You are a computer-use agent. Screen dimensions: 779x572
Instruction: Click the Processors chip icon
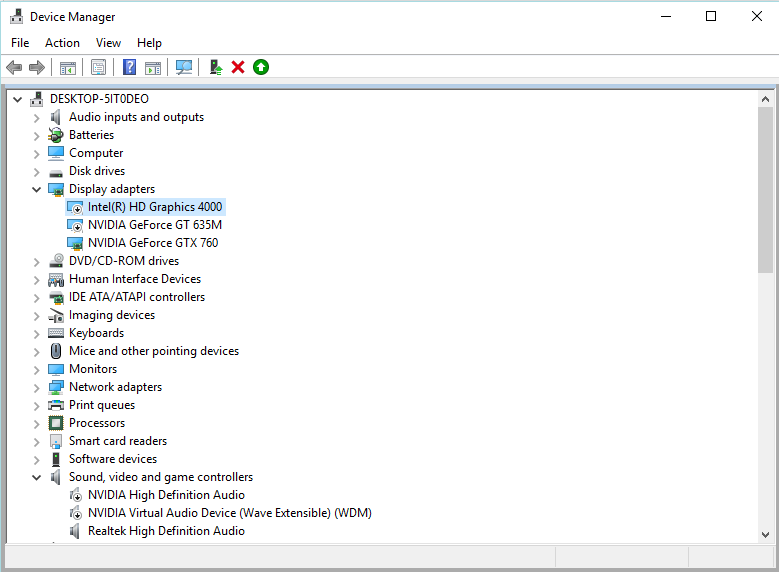tap(56, 423)
